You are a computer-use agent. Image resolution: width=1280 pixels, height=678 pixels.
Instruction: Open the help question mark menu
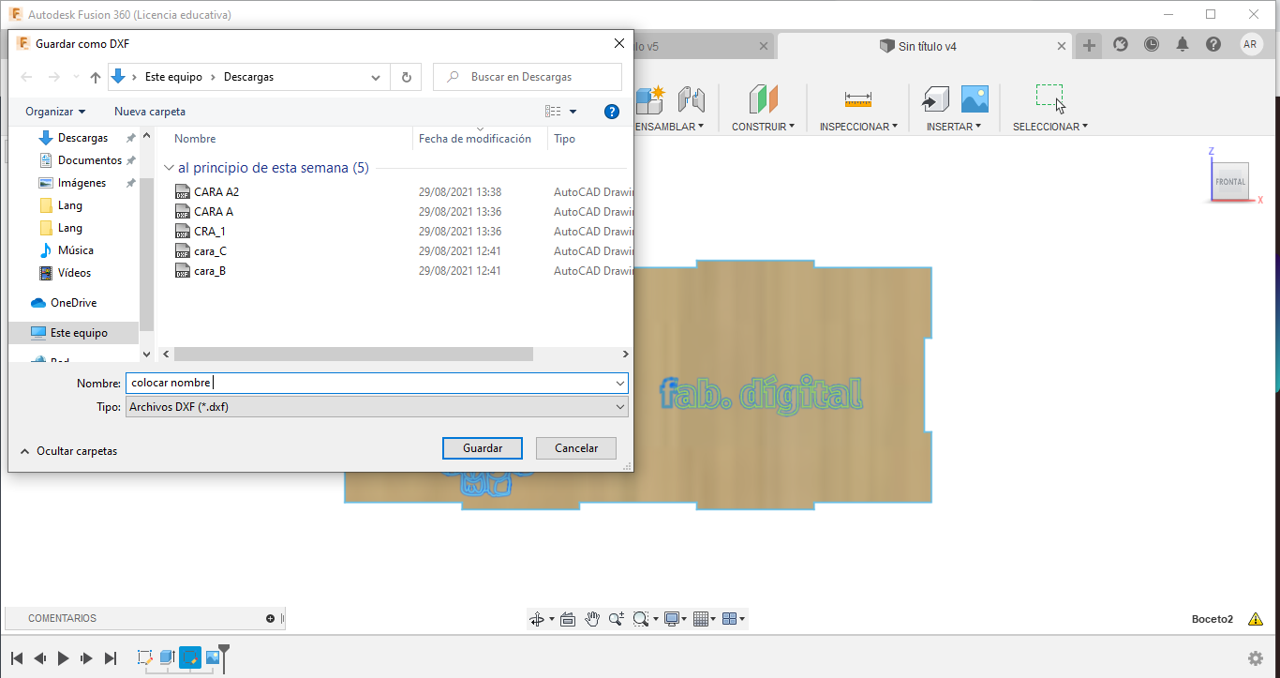(x=1213, y=45)
